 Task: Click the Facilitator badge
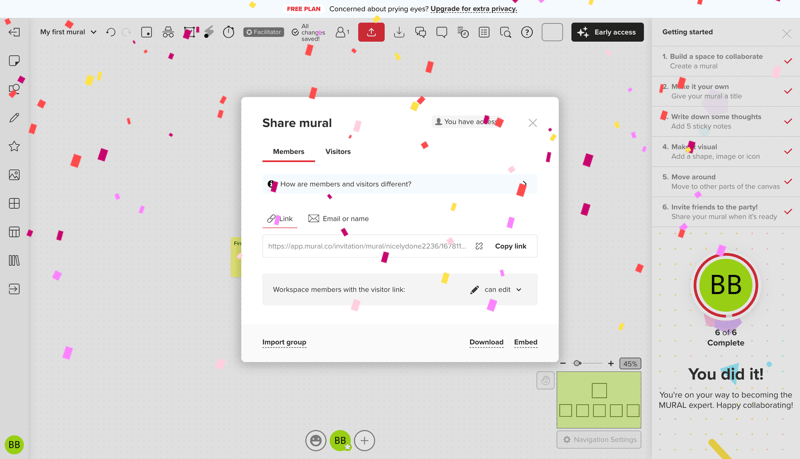[x=263, y=32]
